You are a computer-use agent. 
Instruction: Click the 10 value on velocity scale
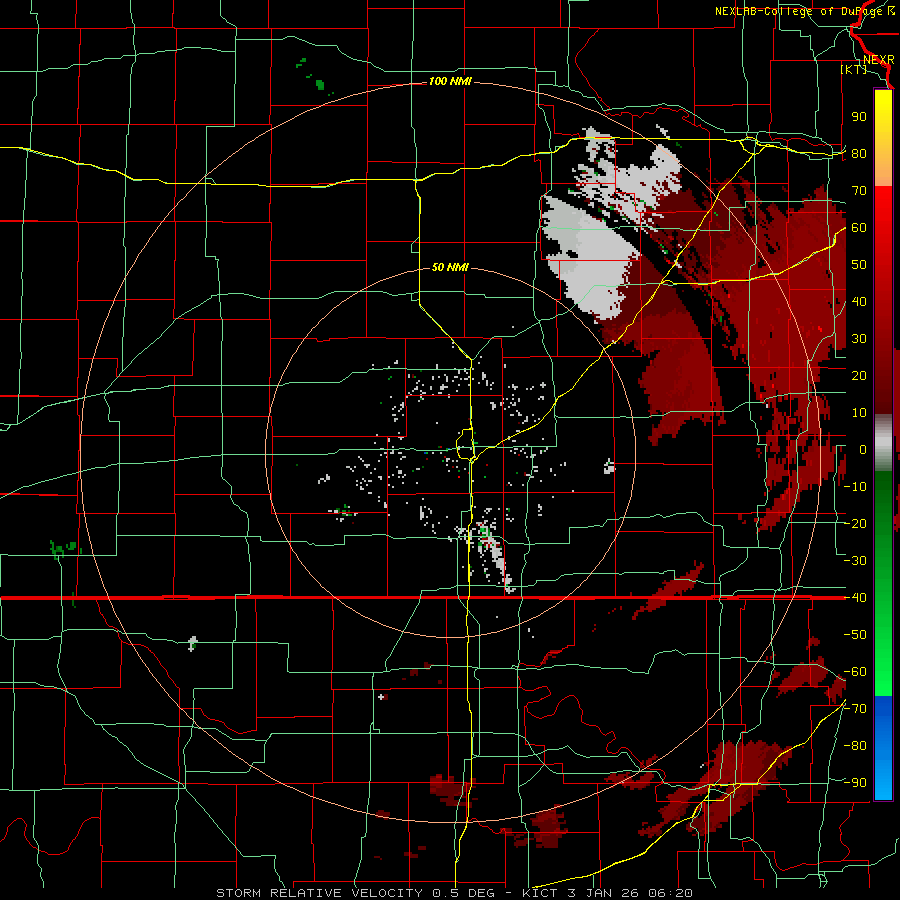pyautogui.click(x=859, y=413)
